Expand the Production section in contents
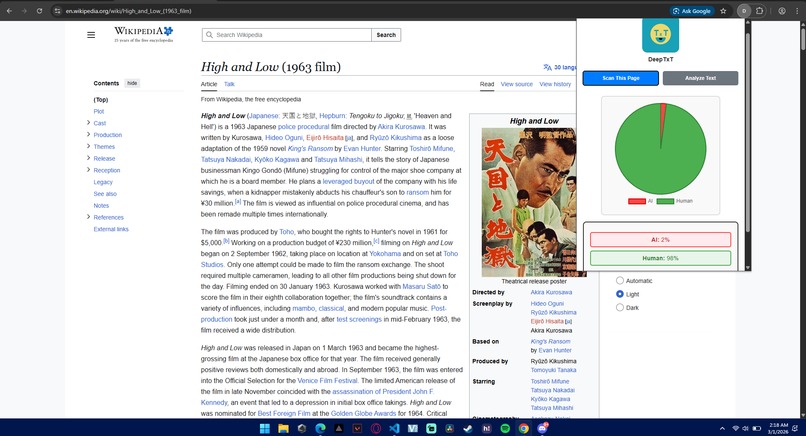The image size is (806, 436). tap(88, 135)
